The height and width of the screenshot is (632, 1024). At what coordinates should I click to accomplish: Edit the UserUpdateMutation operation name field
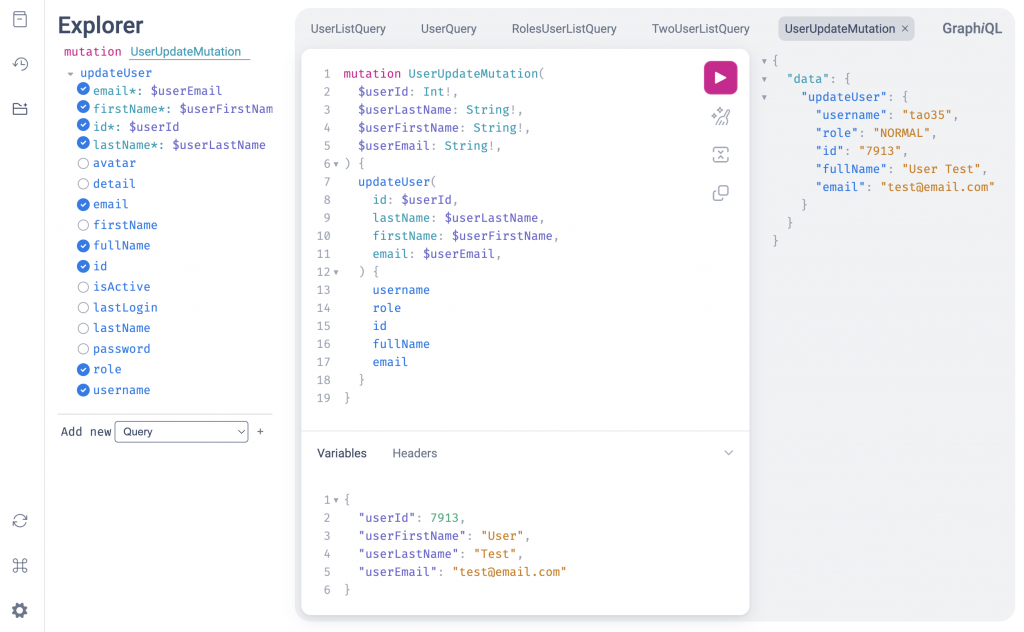189,52
